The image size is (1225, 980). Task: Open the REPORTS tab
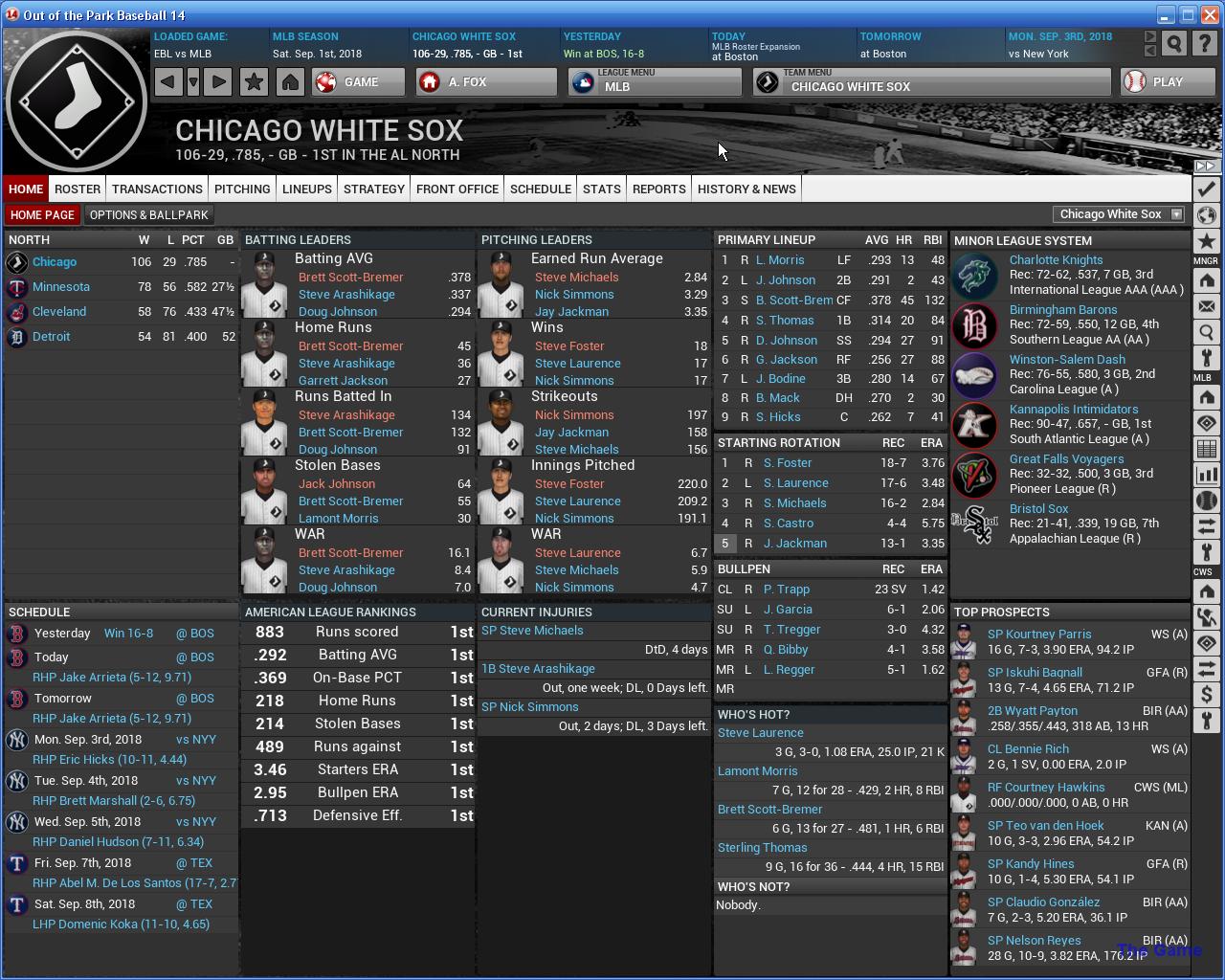[x=659, y=189]
